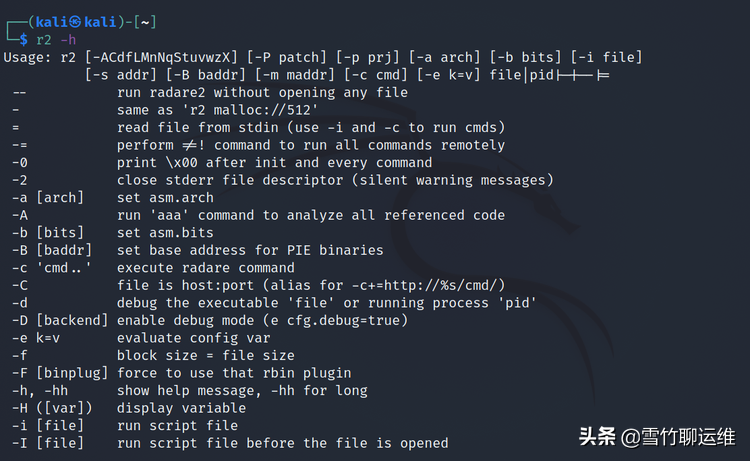Click the 'file is host:port' line
Image resolution: width=750 pixels, height=461 pixels.
click(310, 285)
